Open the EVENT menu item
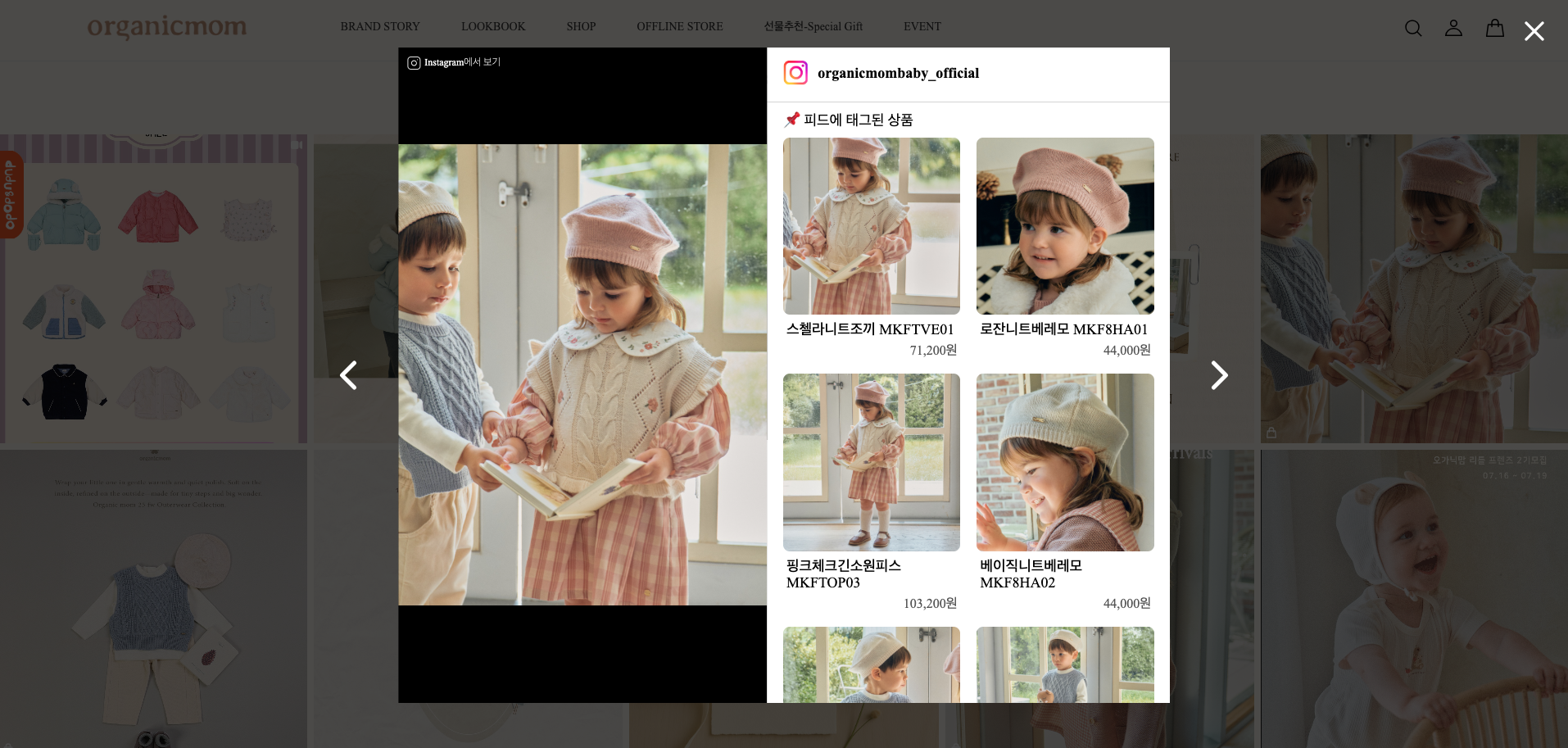Image resolution: width=1568 pixels, height=748 pixels. 922,26
